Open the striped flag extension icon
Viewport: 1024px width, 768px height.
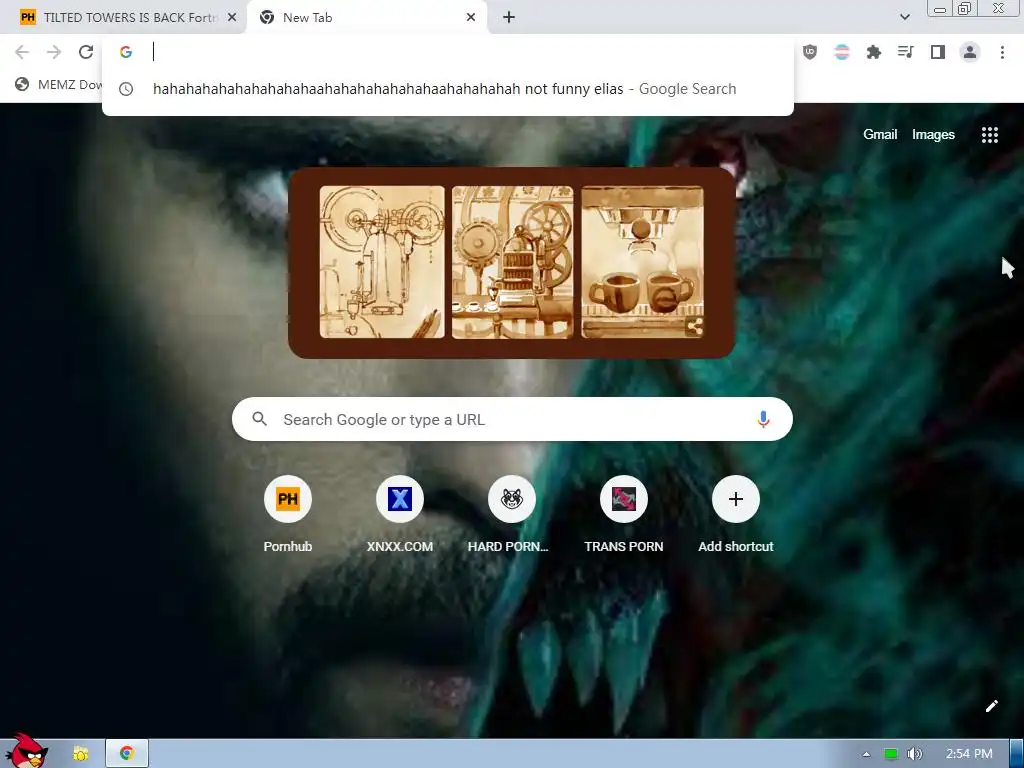coord(842,52)
